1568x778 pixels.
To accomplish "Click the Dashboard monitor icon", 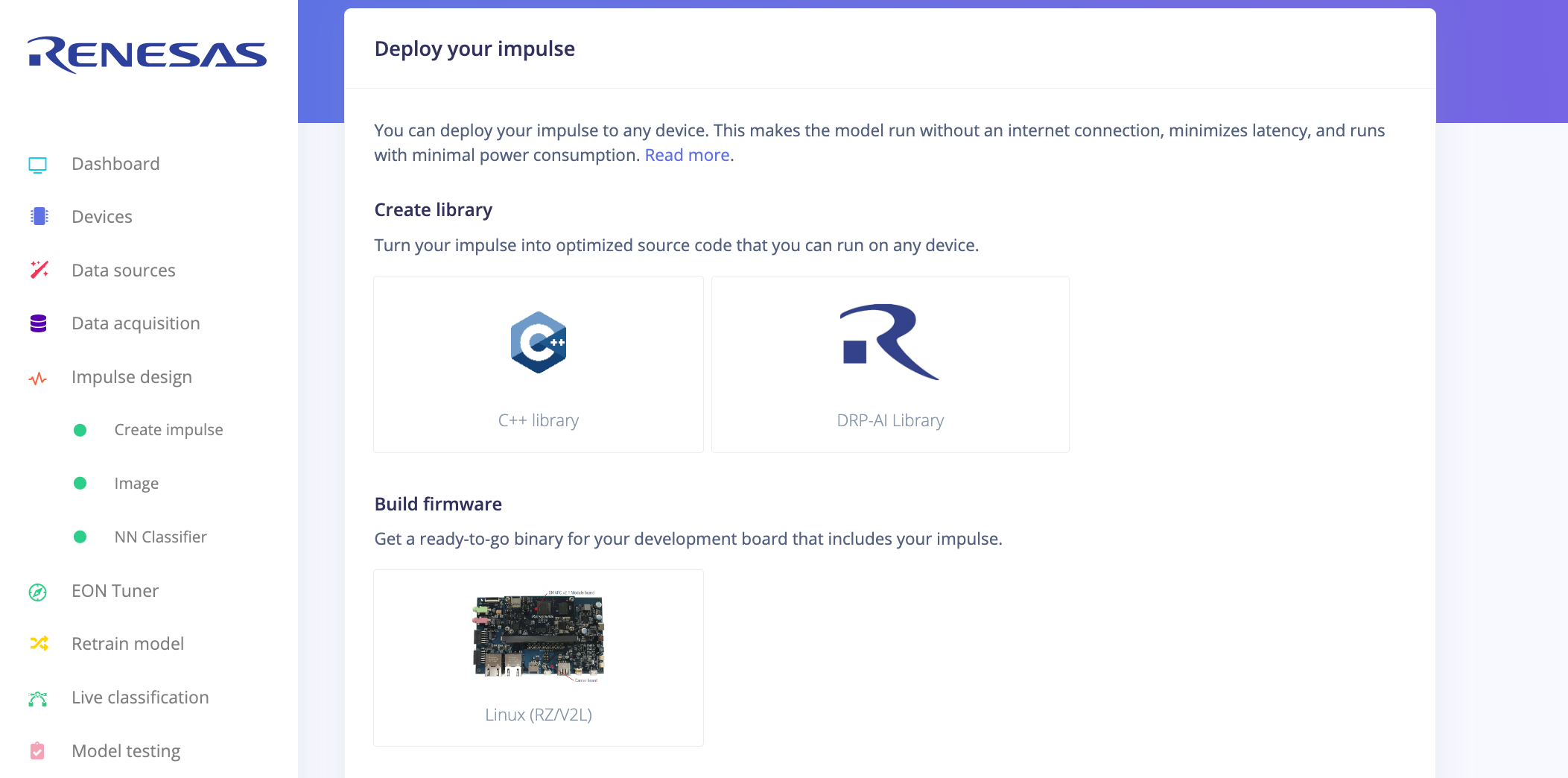I will (38, 165).
